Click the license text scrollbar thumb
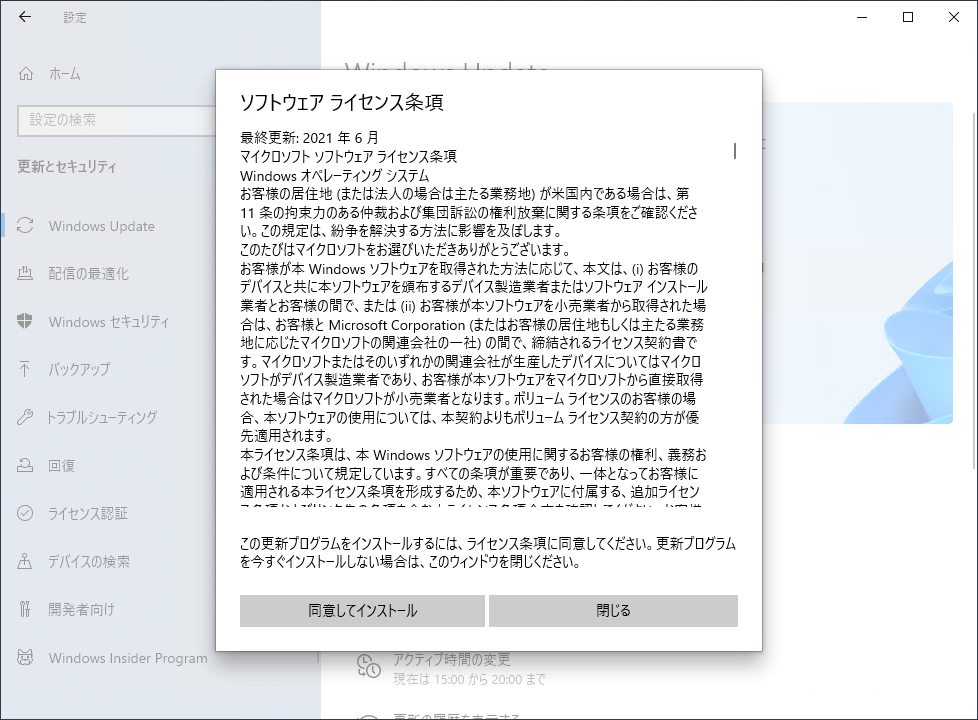Screen dimensions: 978x720 pos(735,151)
